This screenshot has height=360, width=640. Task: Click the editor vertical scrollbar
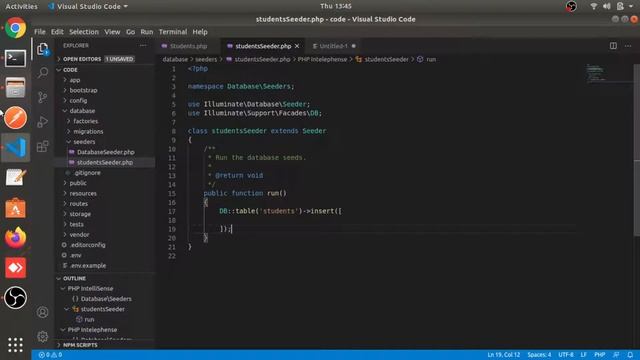pyautogui.click(x=636, y=149)
